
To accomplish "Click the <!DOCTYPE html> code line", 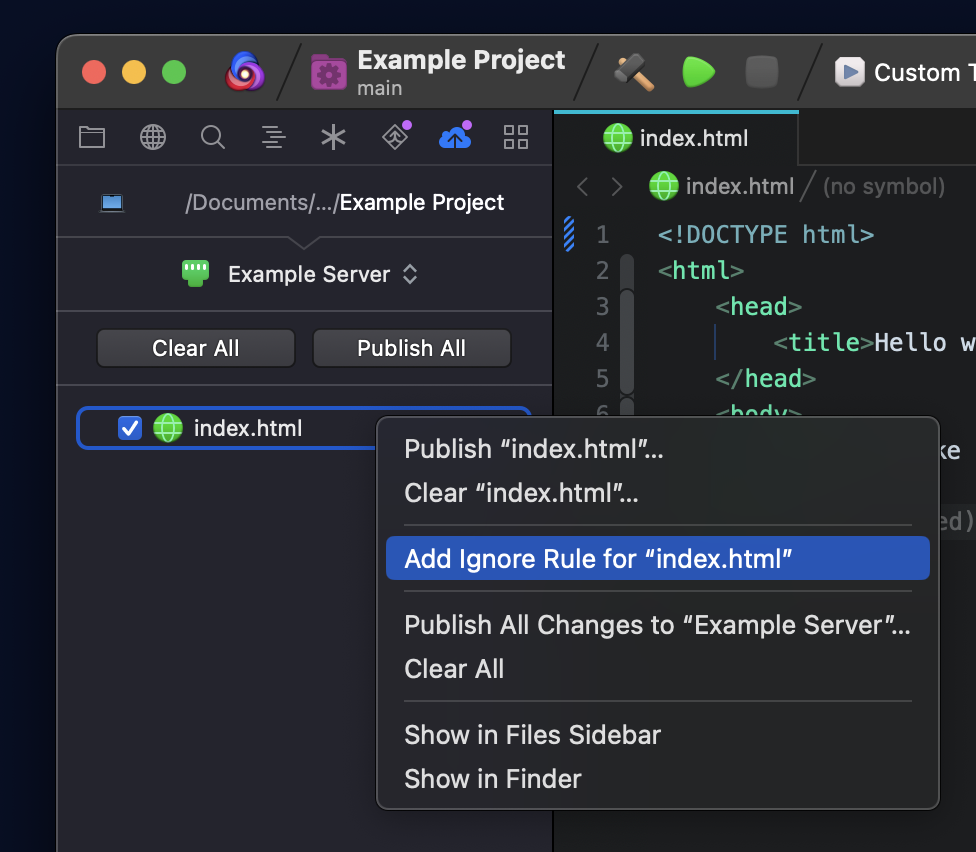I will click(766, 235).
